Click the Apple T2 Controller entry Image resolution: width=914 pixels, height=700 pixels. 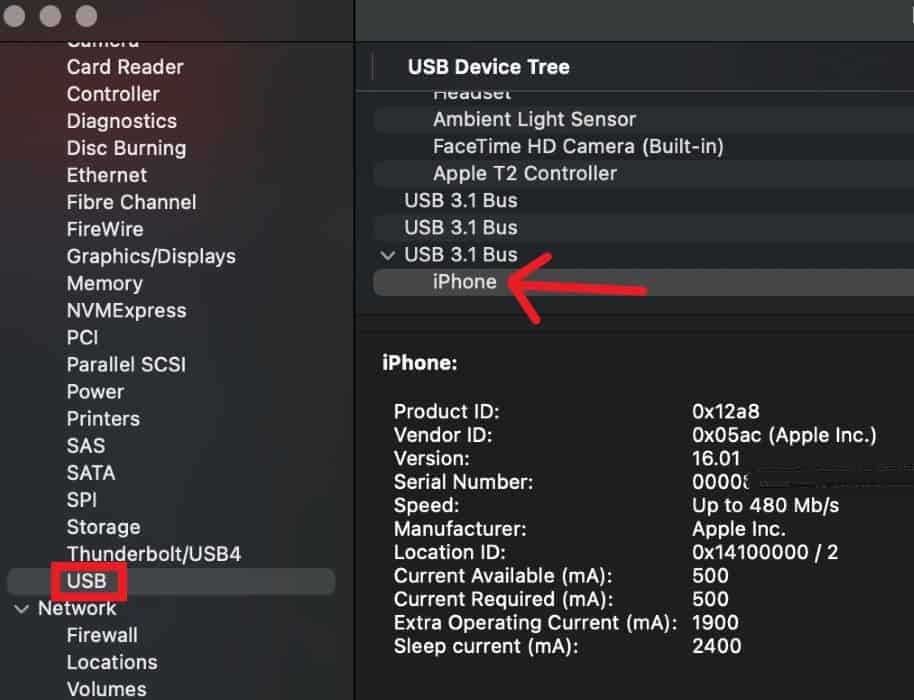click(525, 174)
